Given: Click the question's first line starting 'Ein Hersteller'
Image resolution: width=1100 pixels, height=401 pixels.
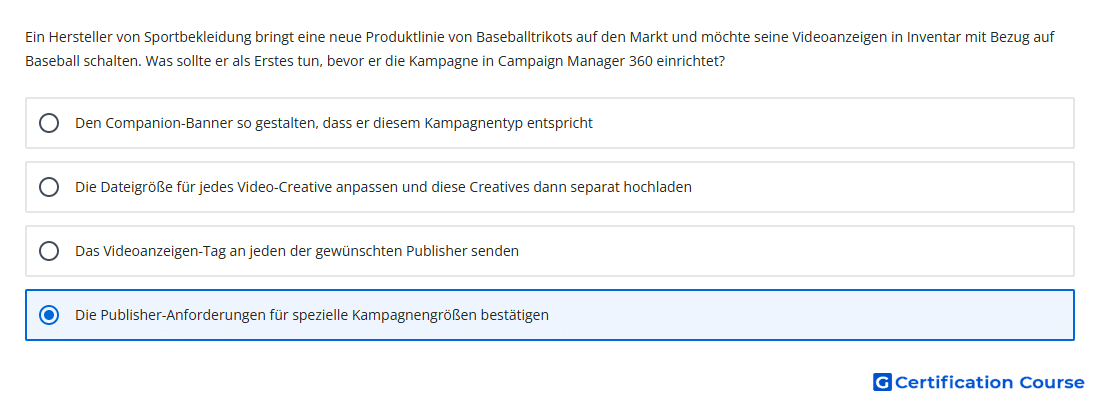Looking at the screenshot, I should (540, 36).
